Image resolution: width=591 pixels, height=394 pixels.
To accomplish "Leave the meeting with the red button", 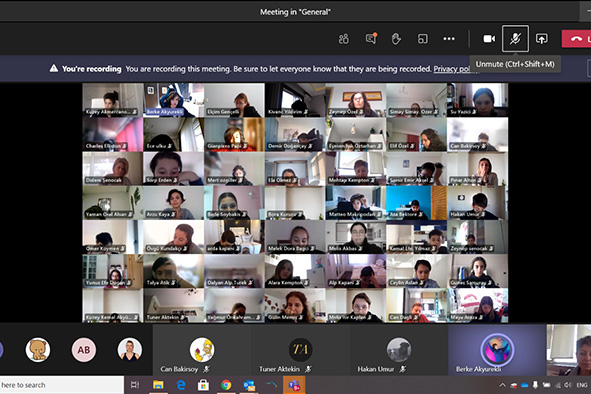I will click(576, 39).
